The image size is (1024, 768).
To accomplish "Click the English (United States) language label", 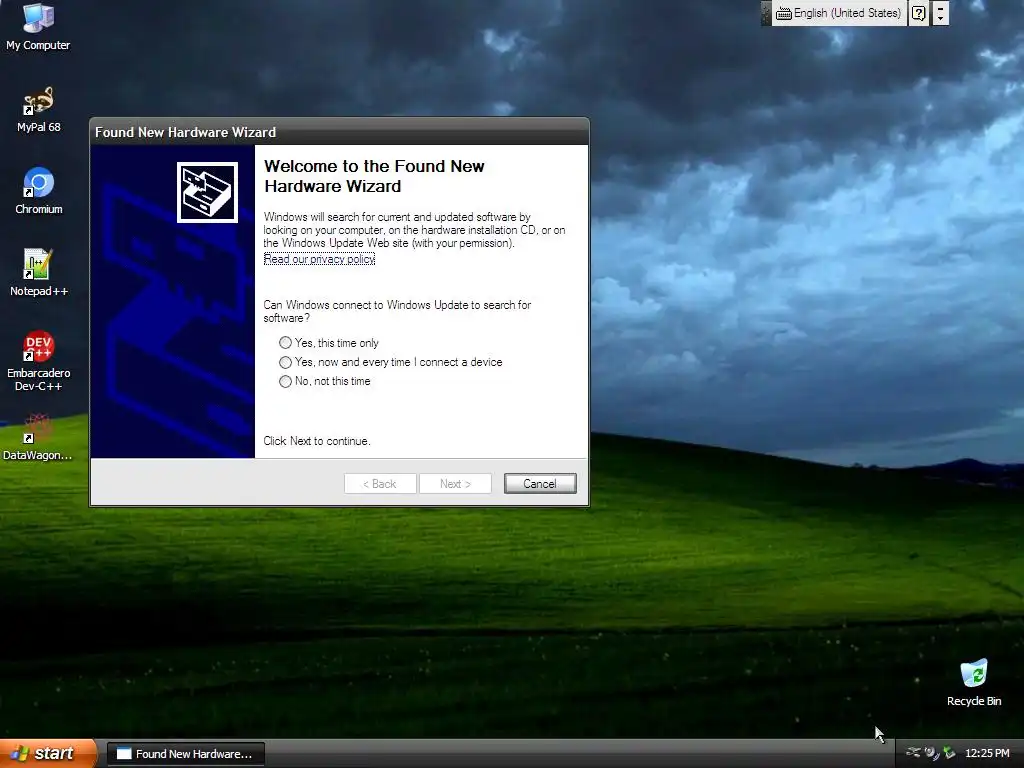I will click(847, 13).
